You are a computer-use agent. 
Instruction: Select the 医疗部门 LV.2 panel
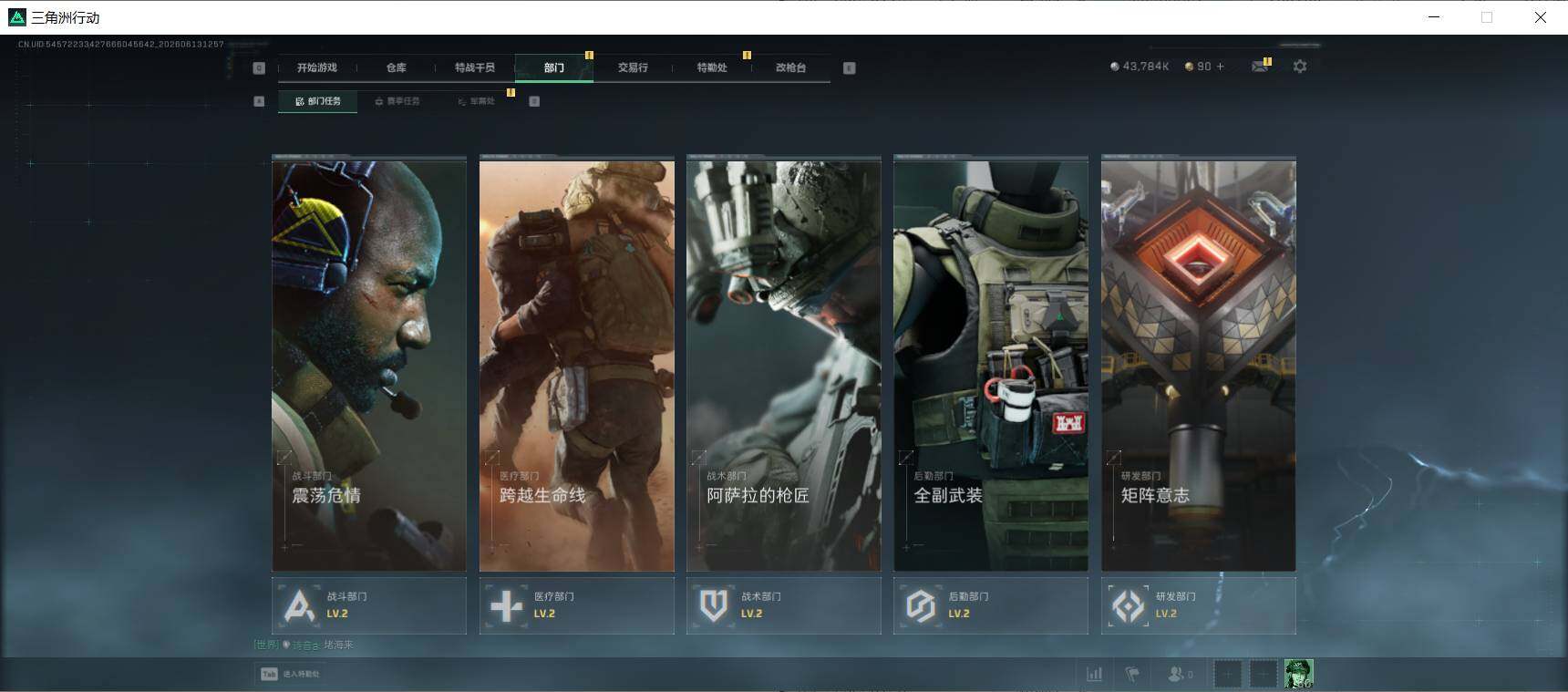pos(577,605)
